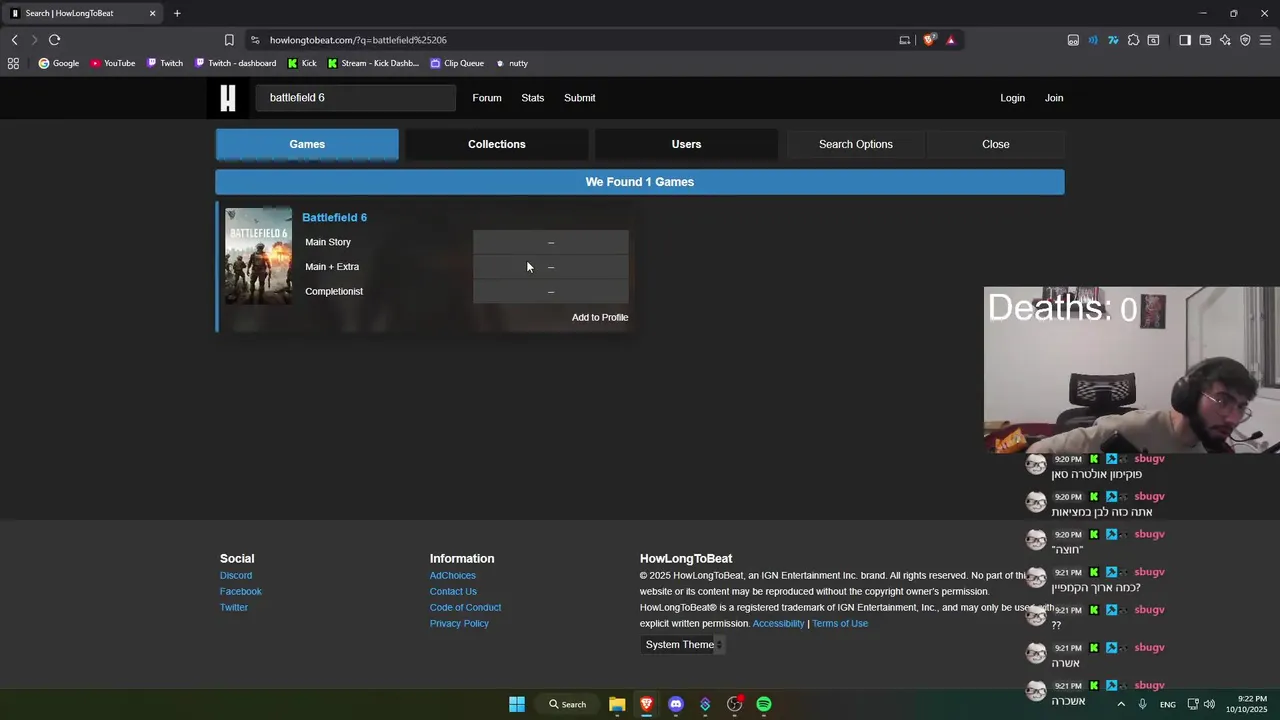Open the System Theme dropdown
This screenshot has height=720, width=1280.
pos(683,645)
